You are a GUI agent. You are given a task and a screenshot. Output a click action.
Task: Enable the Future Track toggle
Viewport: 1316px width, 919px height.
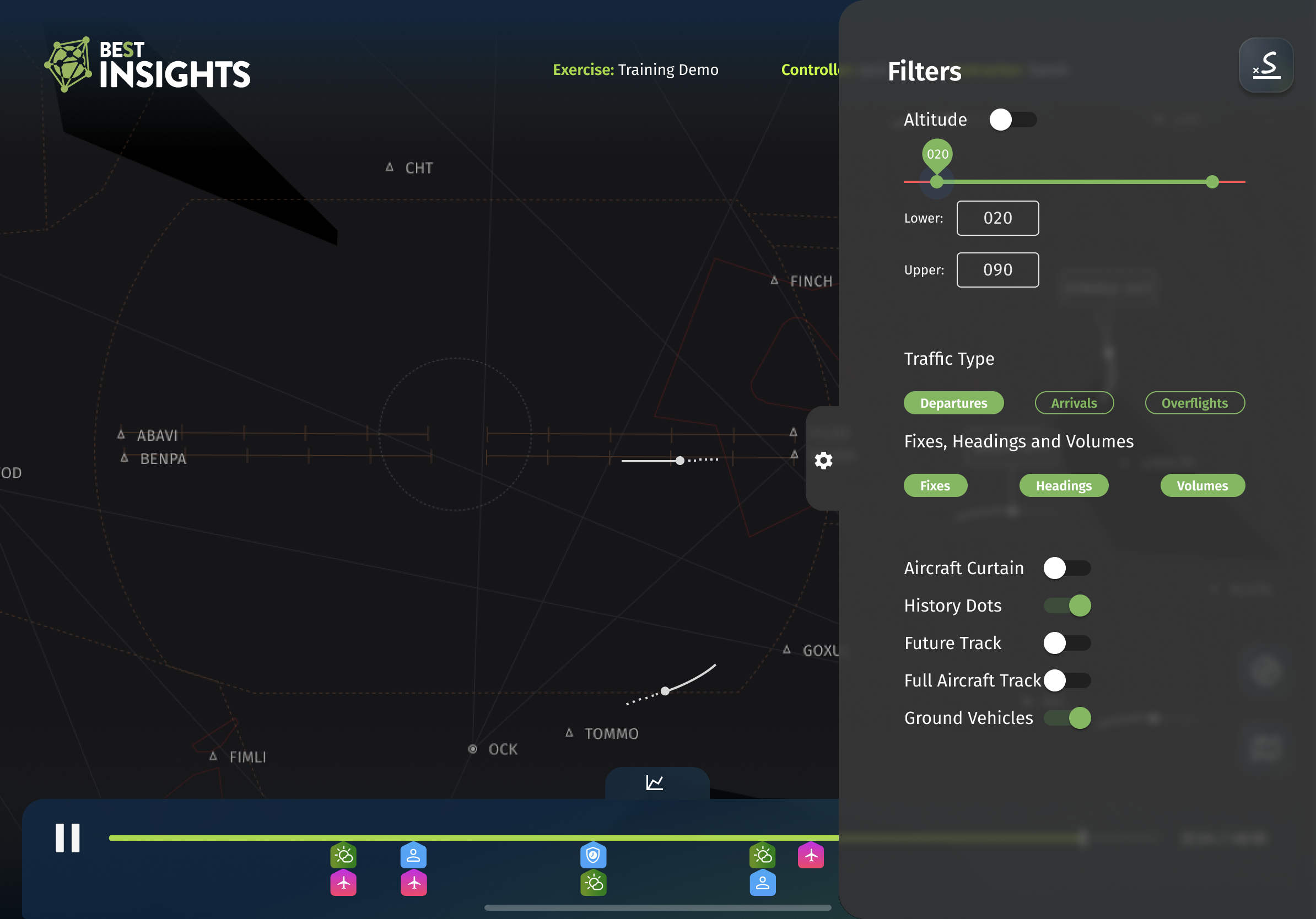click(x=1067, y=643)
